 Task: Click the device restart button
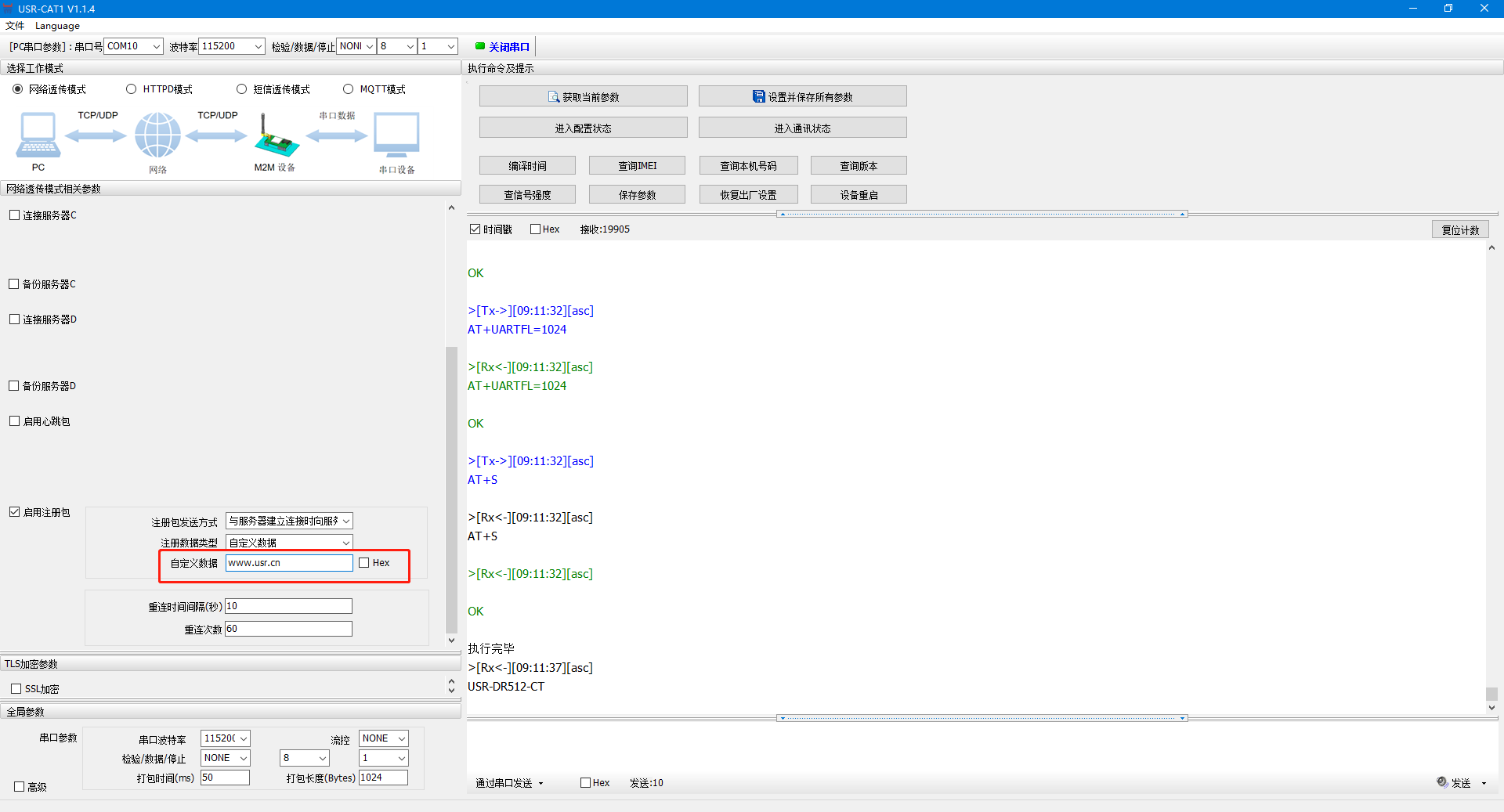coord(859,195)
